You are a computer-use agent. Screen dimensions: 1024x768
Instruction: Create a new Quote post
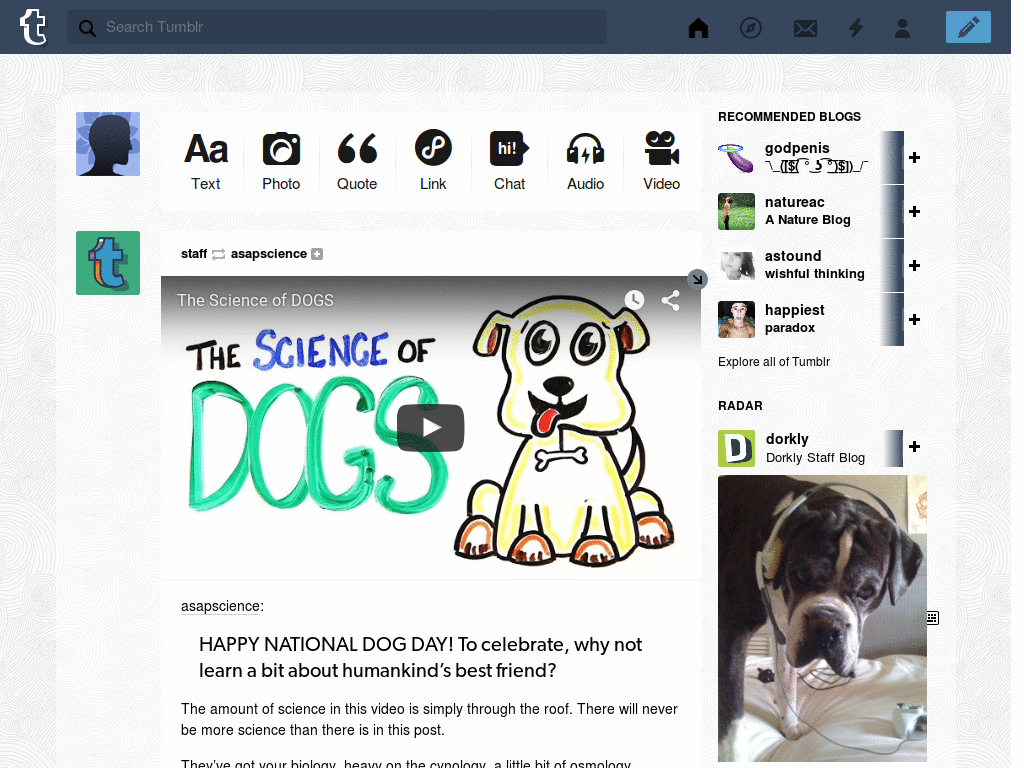357,161
